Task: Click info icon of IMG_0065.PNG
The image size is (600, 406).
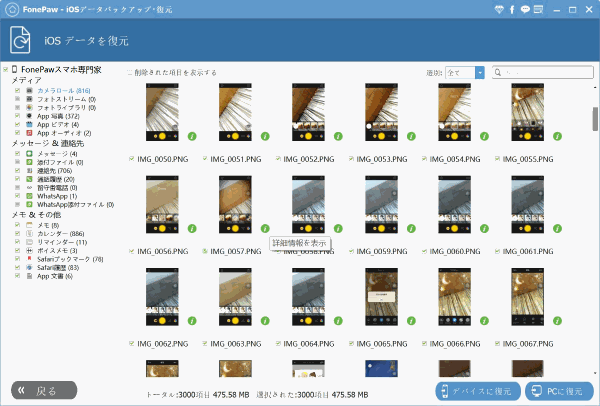Action: 411,321
